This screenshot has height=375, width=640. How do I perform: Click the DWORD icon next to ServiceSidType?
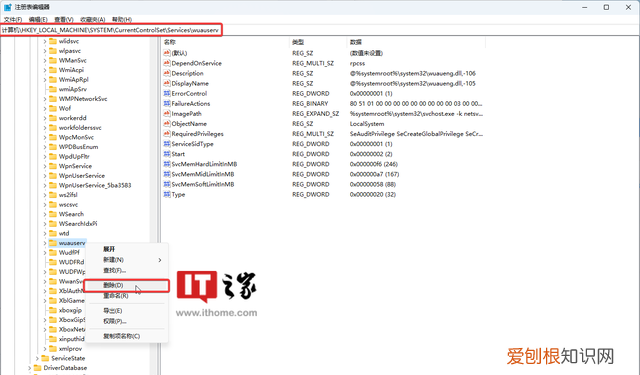tap(167, 144)
